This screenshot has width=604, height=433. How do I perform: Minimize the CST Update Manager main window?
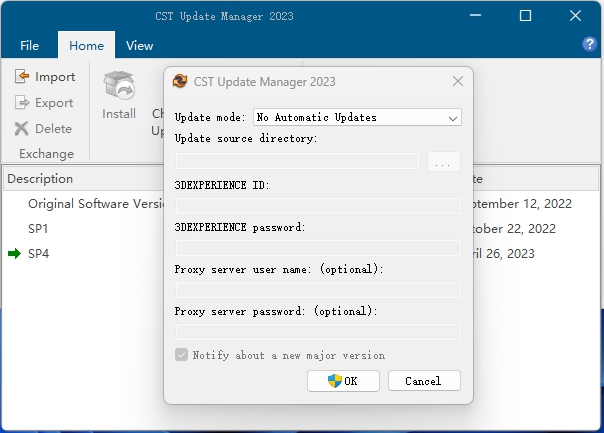475,16
